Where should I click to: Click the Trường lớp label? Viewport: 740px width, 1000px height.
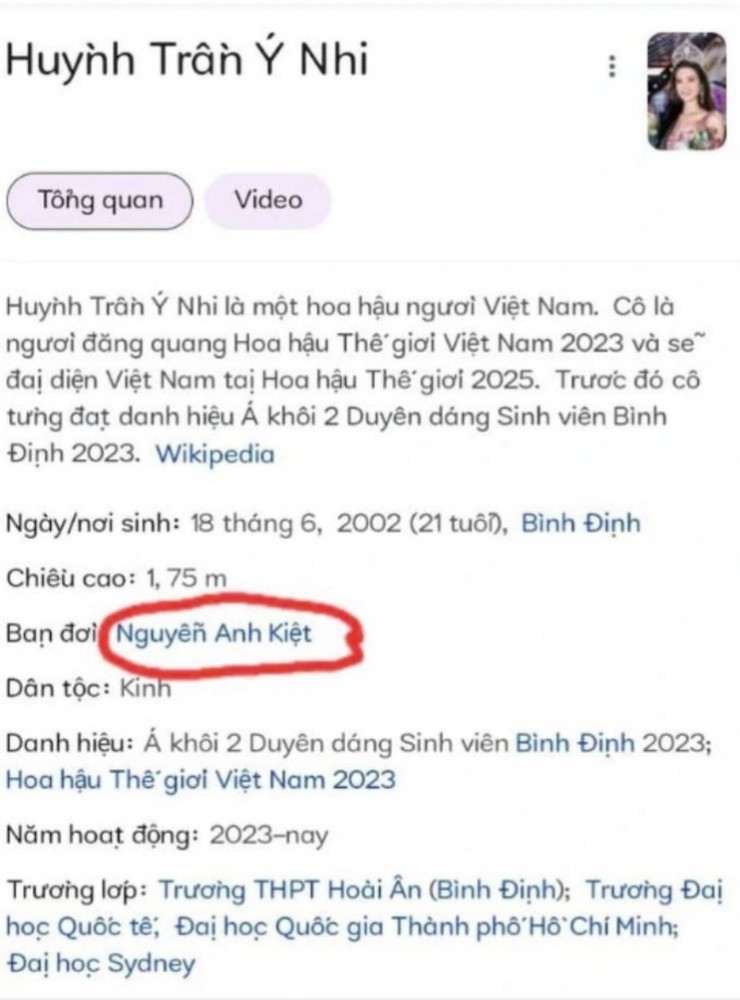pyautogui.click(x=77, y=891)
